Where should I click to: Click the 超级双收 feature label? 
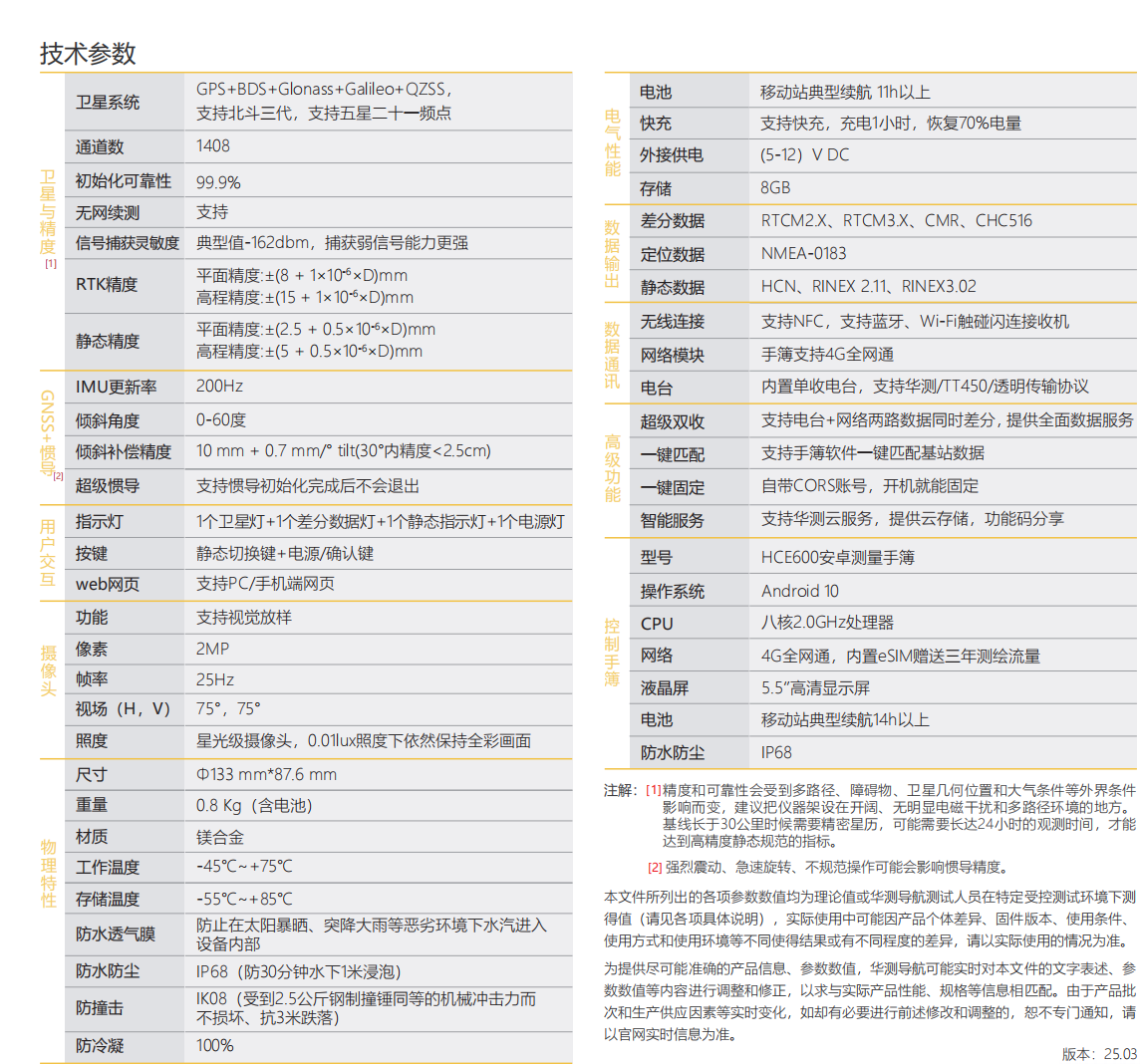tap(672, 421)
